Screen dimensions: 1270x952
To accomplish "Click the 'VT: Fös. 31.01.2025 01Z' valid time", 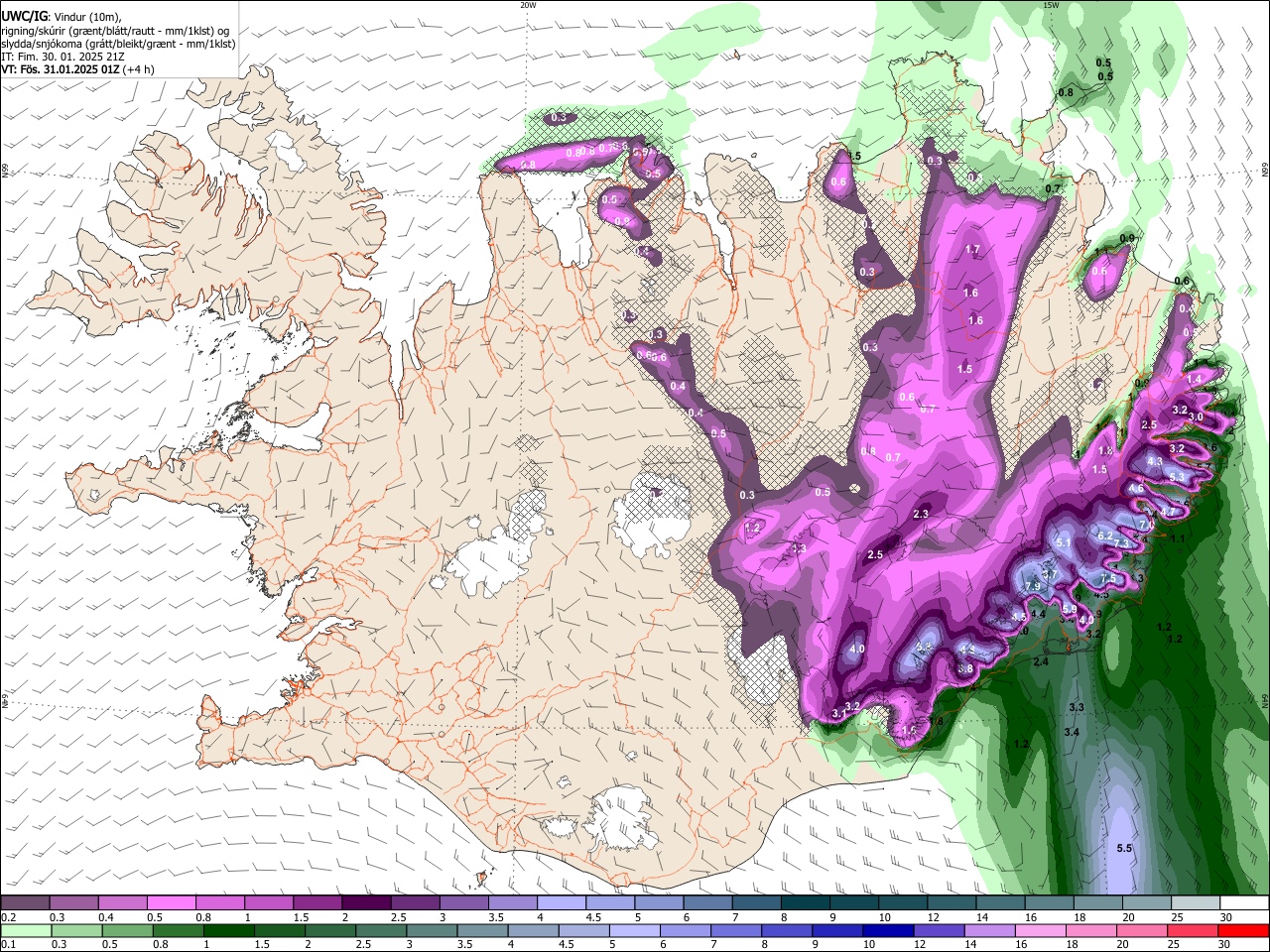I will [60, 69].
